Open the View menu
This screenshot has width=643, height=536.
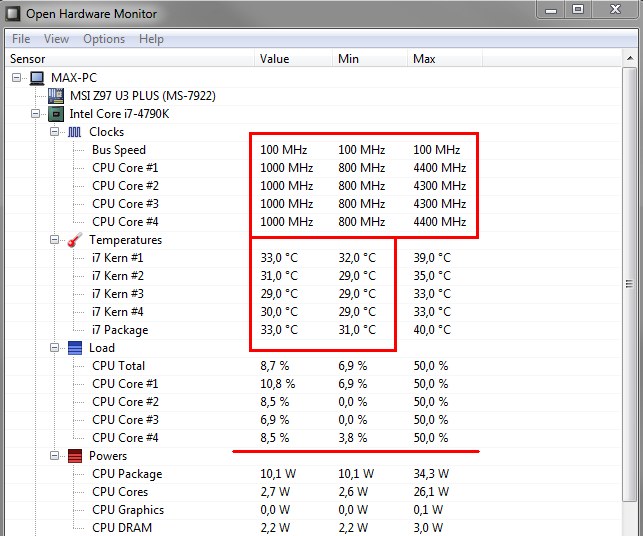coord(56,39)
